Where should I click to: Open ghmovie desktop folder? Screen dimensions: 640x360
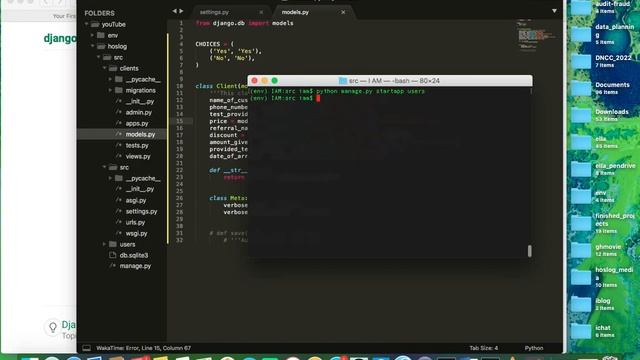coord(581,250)
